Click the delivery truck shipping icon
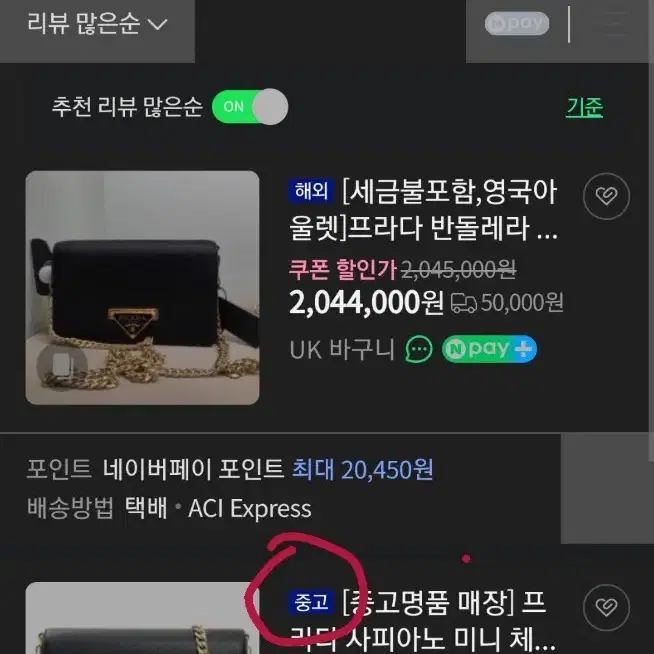This screenshot has height=654, width=654. [x=463, y=303]
